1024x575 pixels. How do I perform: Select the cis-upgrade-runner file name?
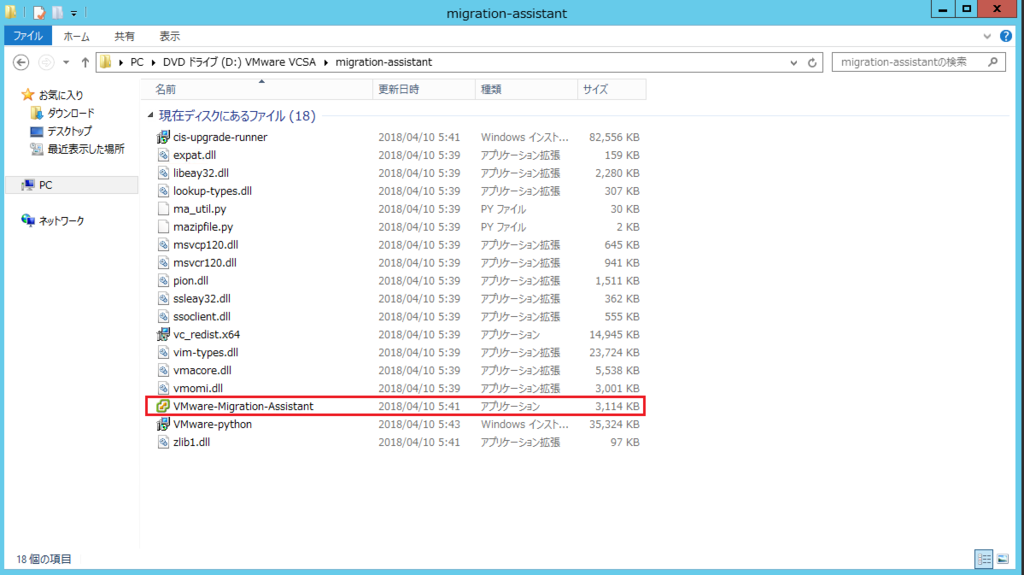click(x=220, y=137)
